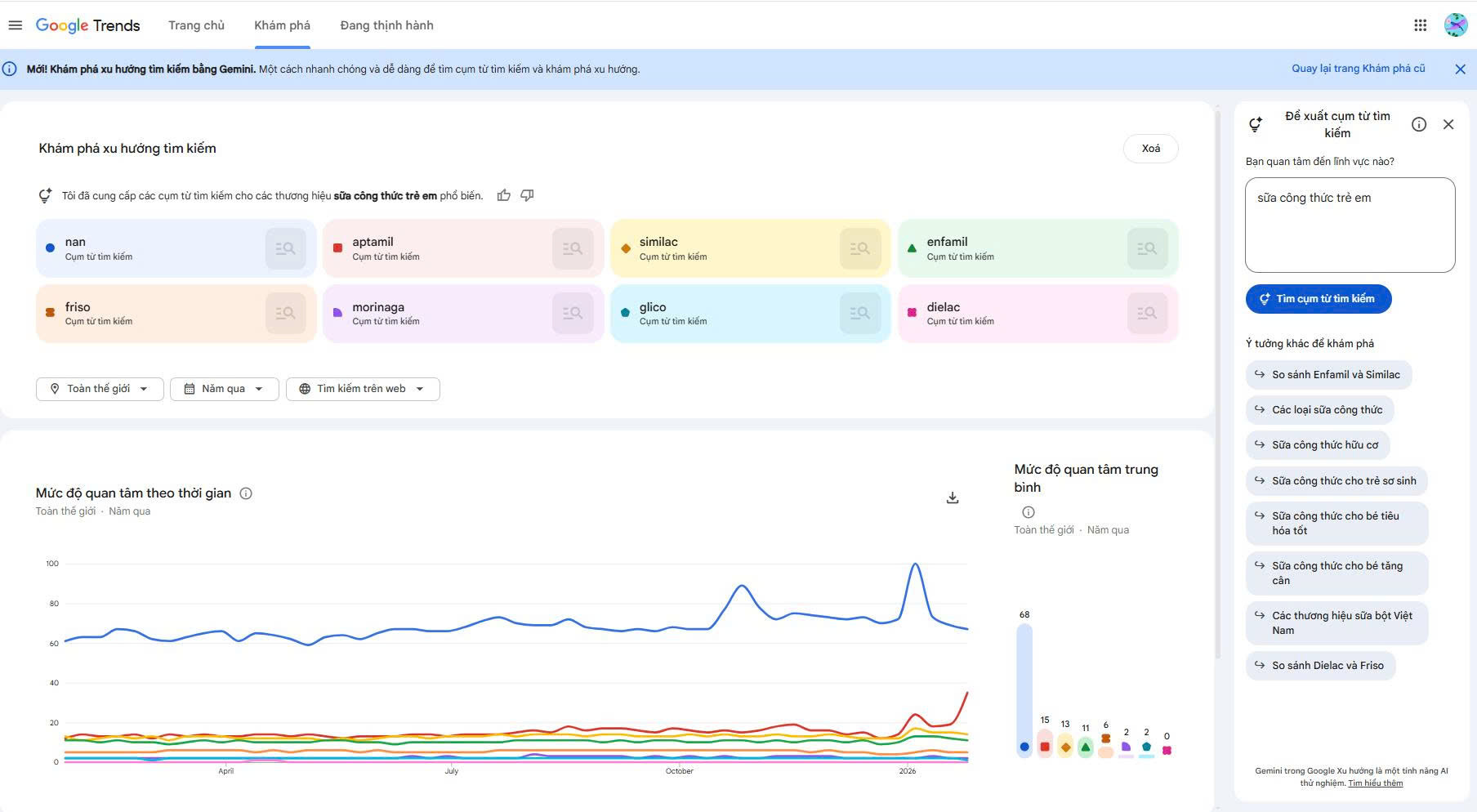Click the thumbs down feedback icon
The height and width of the screenshot is (812, 1477).
pyautogui.click(x=528, y=195)
